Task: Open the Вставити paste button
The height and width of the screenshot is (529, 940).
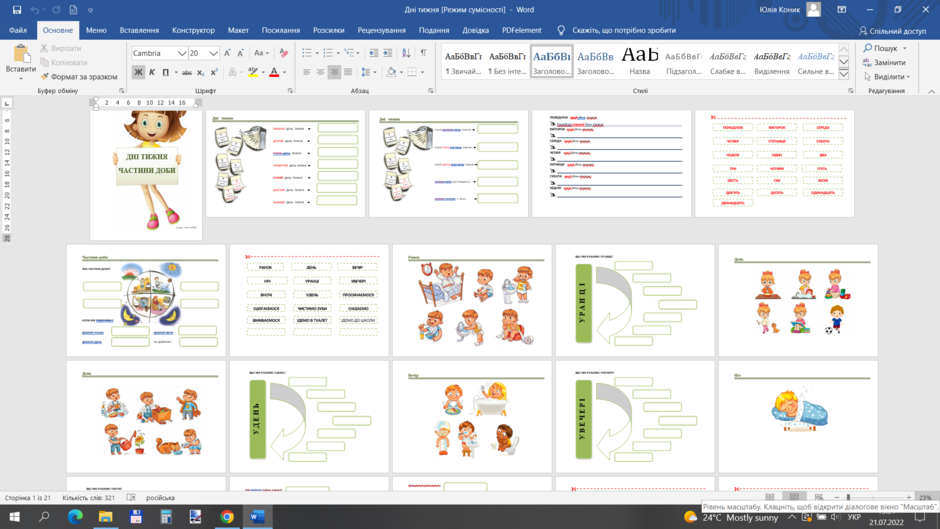Action: [20, 62]
